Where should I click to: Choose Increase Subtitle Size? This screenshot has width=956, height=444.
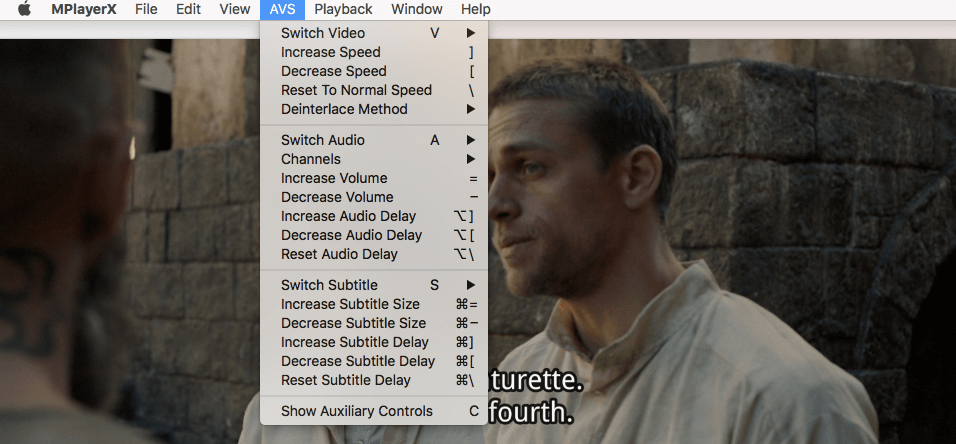(374, 304)
